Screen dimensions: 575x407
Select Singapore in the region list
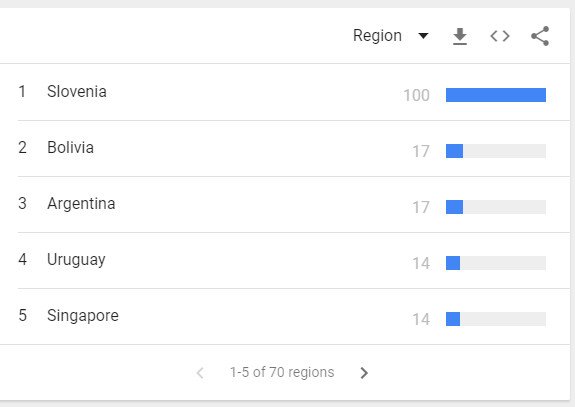(83, 316)
